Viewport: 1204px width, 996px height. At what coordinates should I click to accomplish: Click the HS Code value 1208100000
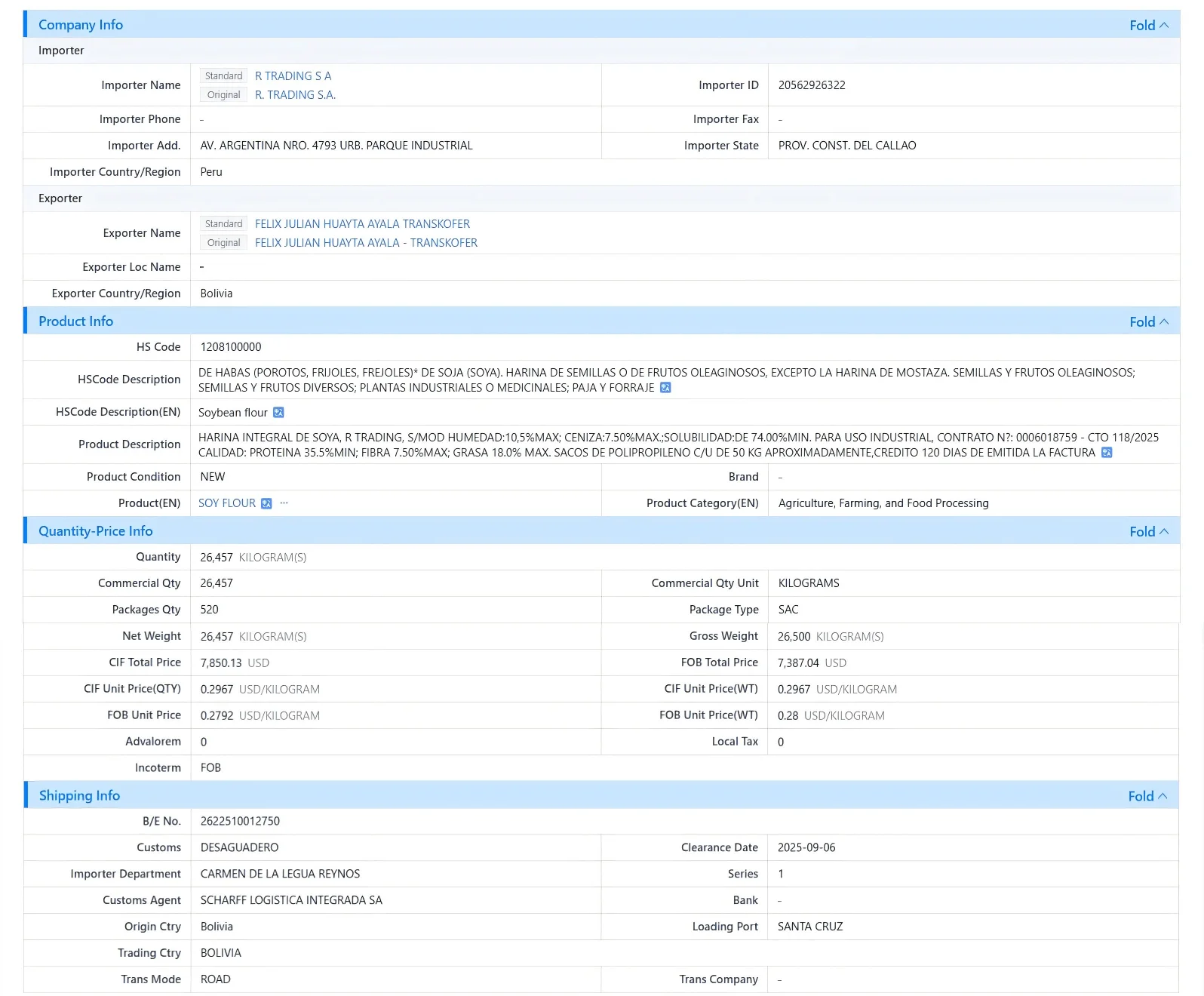pos(231,347)
